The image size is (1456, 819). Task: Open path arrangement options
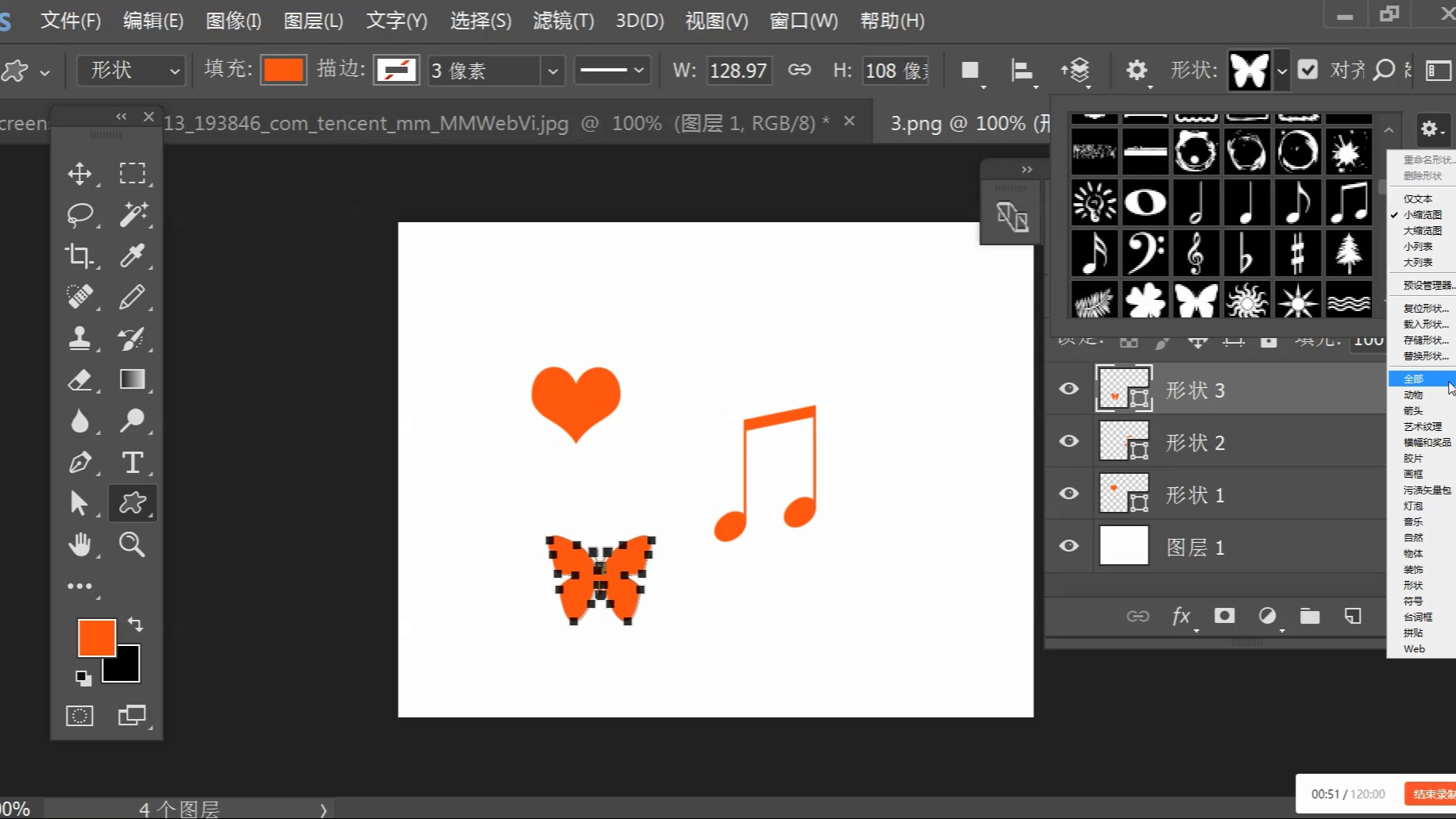[x=1076, y=71]
